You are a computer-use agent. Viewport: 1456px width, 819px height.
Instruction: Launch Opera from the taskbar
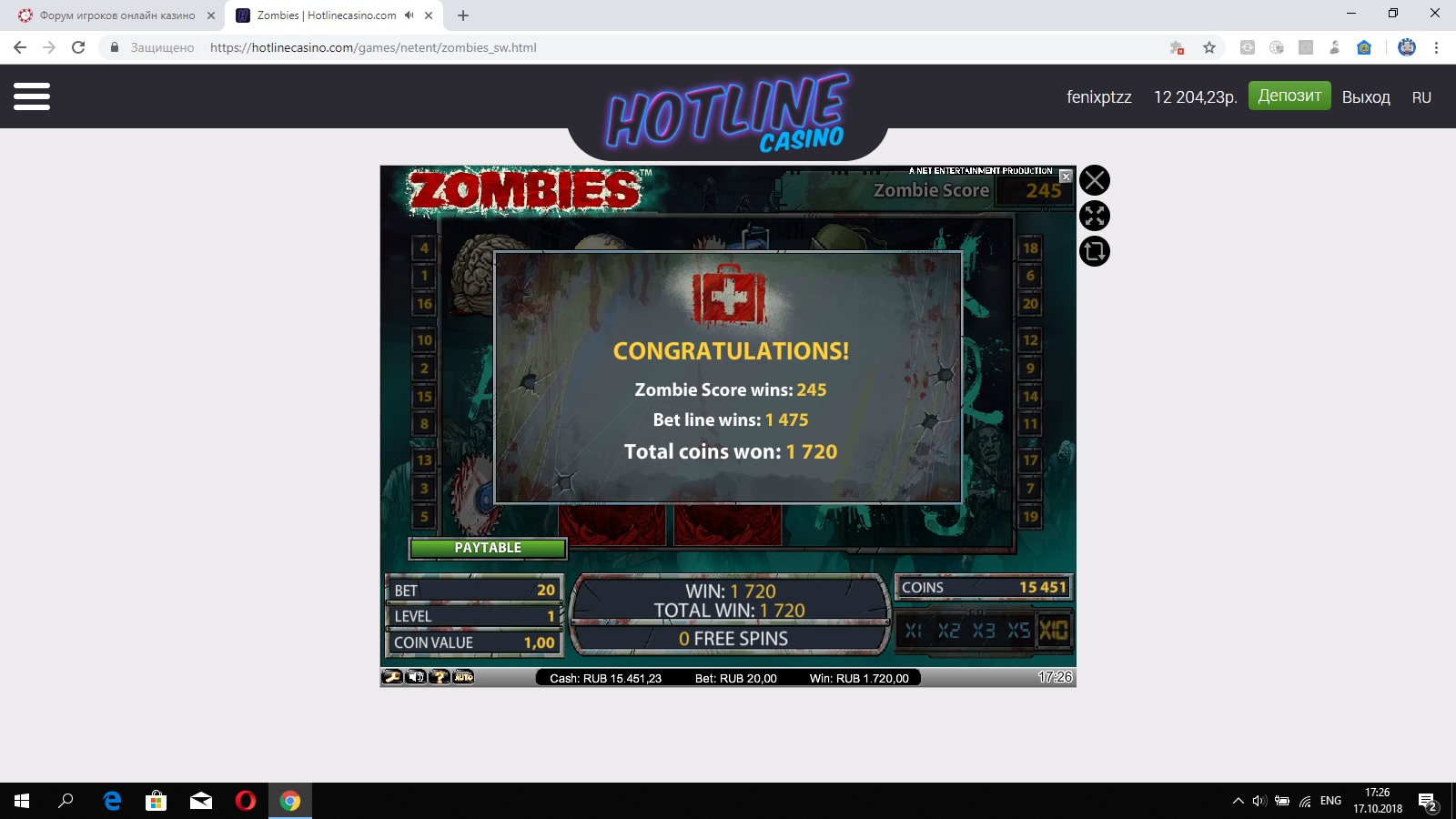(x=246, y=801)
